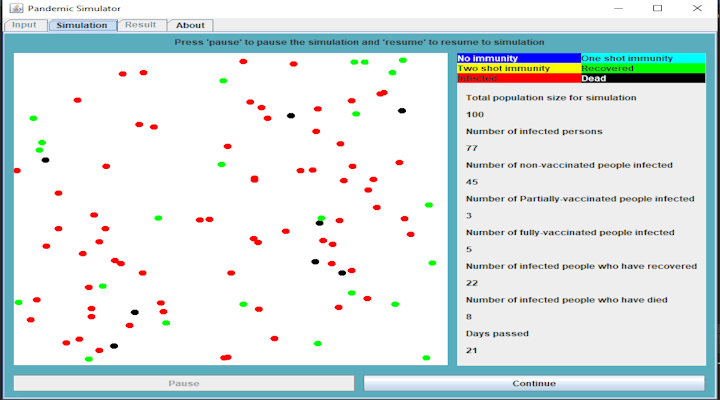Click the 'Two shot immunity' yellow legend swatch

coord(519,68)
